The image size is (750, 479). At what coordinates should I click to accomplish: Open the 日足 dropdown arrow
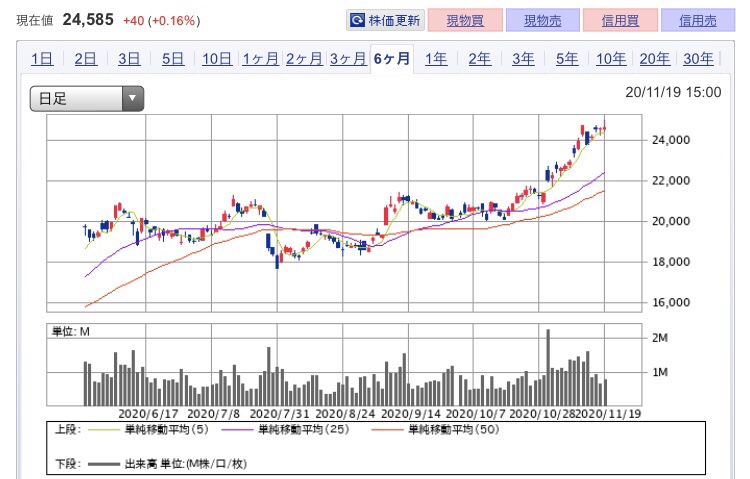coord(132,99)
